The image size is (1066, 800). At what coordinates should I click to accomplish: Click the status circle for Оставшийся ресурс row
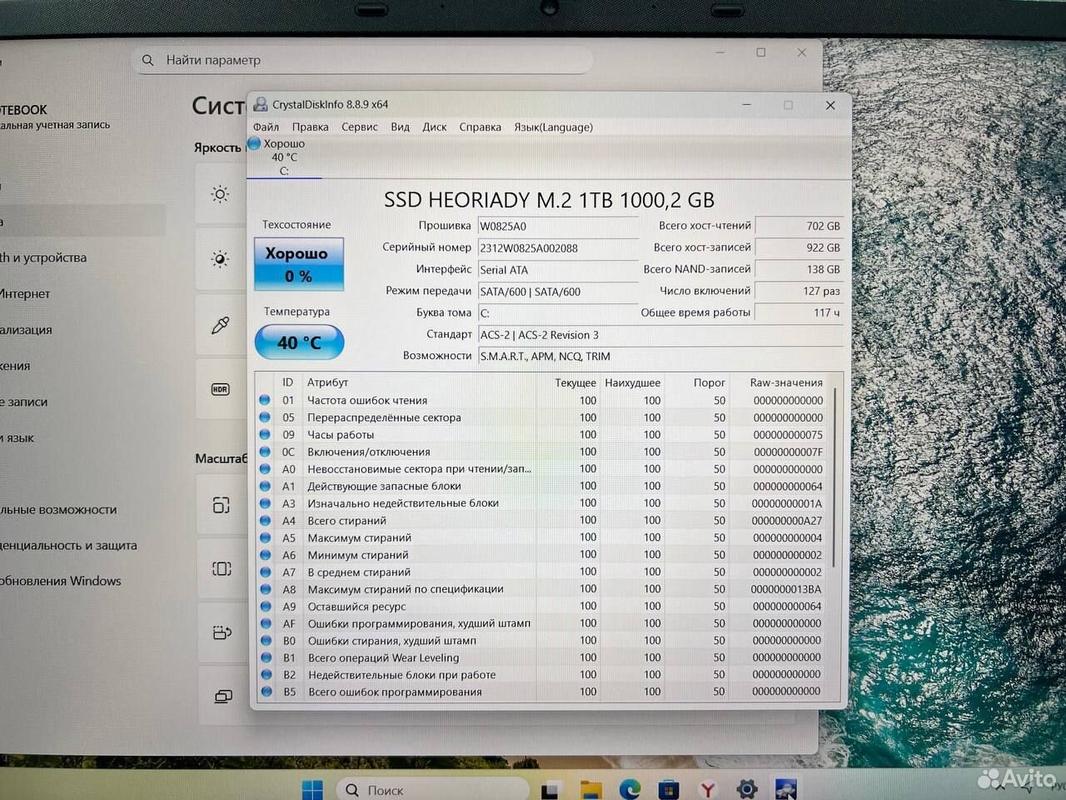tap(266, 606)
